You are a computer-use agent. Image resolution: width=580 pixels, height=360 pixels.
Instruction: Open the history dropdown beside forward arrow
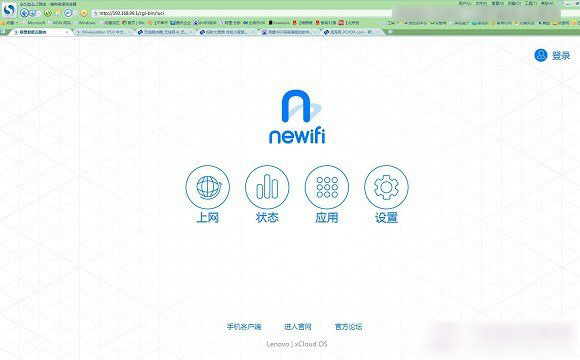[x=38, y=13]
